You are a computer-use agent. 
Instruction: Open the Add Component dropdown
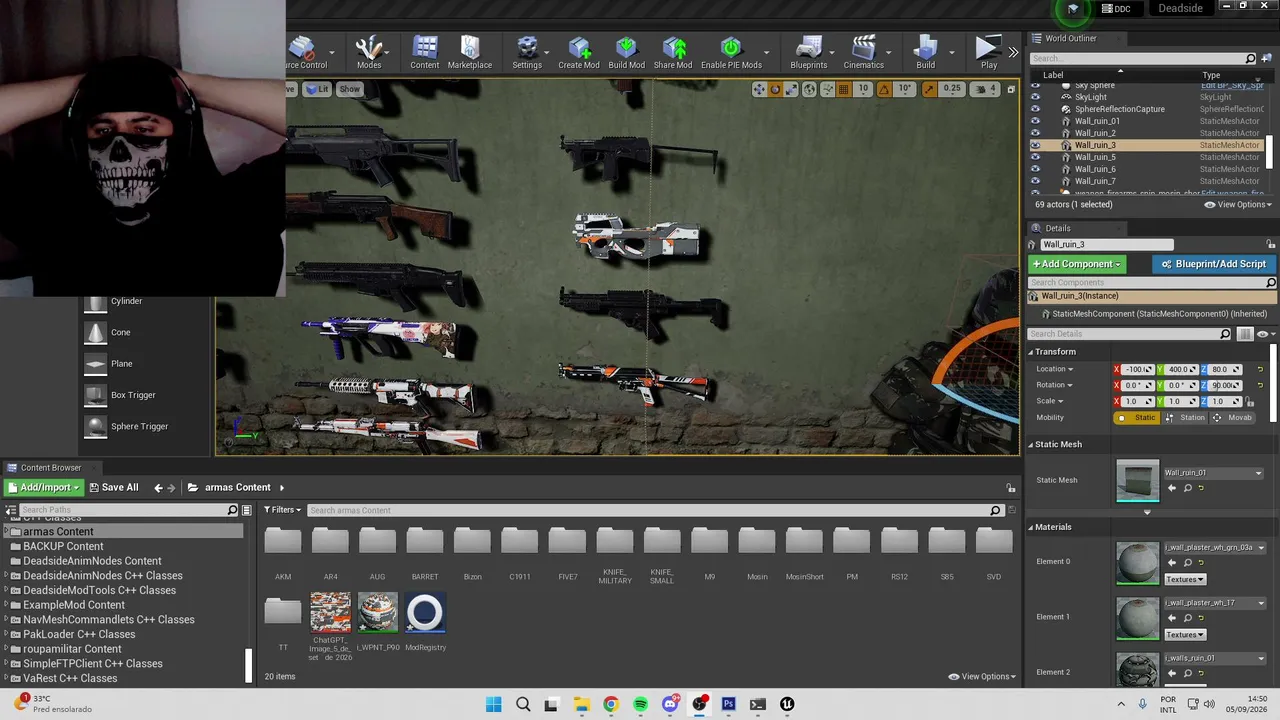[1076, 264]
